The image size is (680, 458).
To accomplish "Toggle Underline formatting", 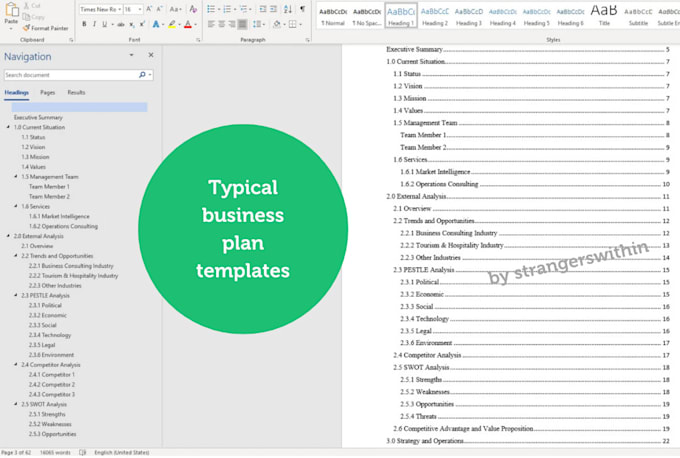I will 105,24.
